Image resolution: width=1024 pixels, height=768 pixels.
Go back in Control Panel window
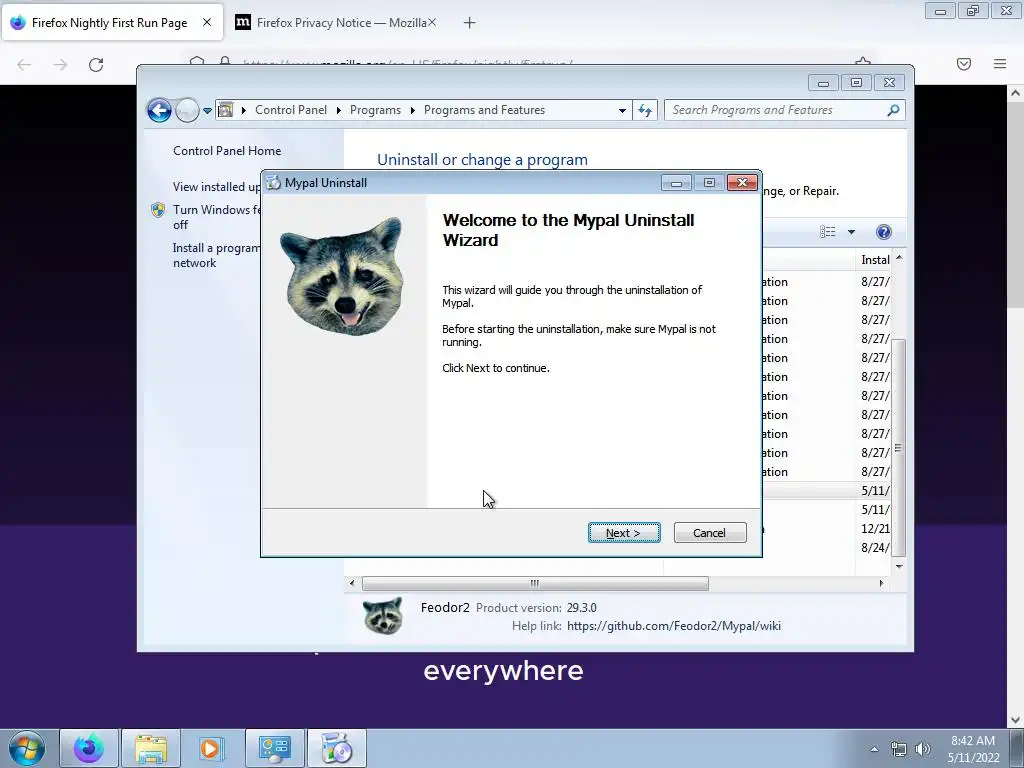pyautogui.click(x=159, y=110)
